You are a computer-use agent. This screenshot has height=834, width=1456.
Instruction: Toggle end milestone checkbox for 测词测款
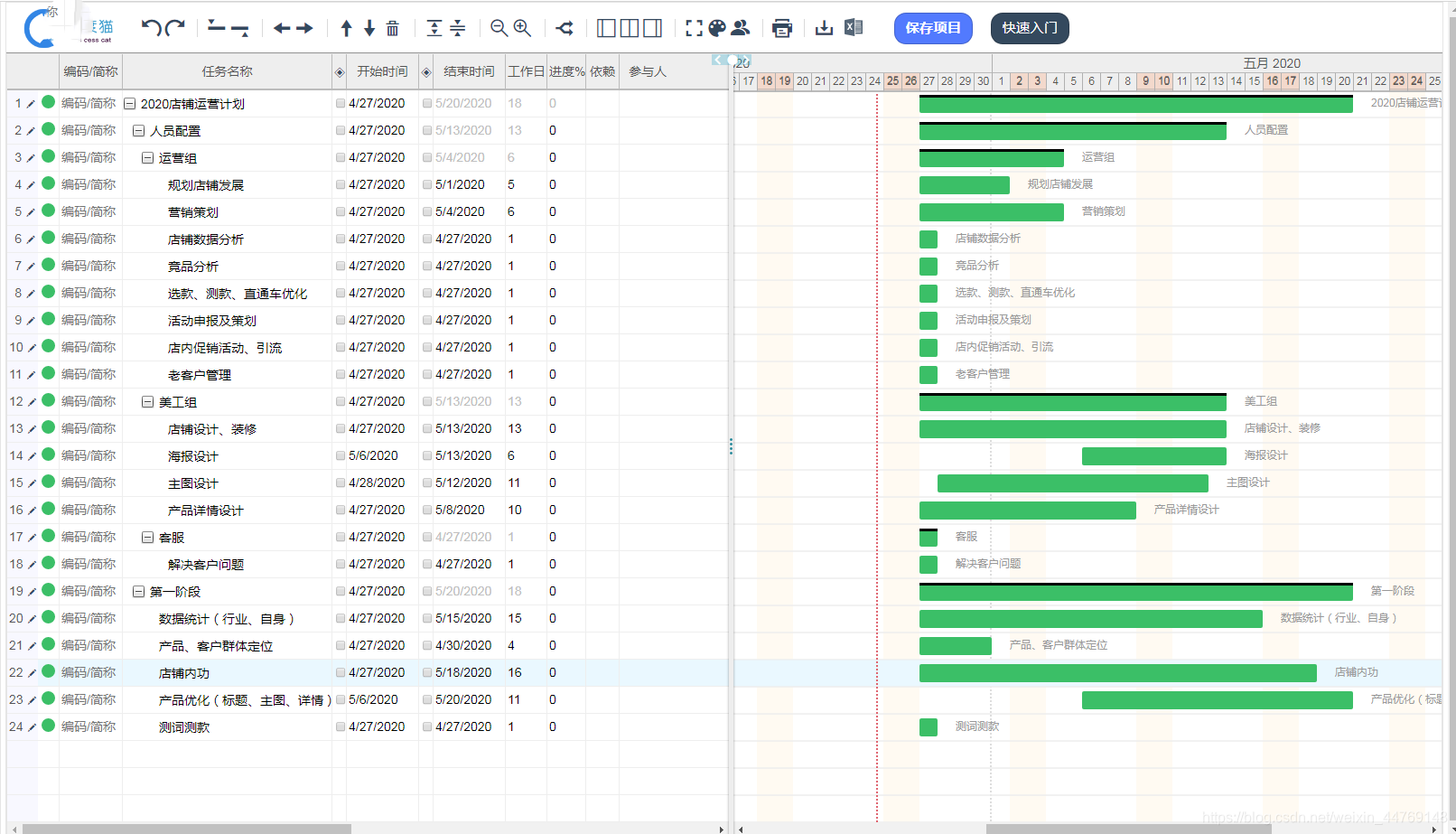pyautogui.click(x=427, y=727)
